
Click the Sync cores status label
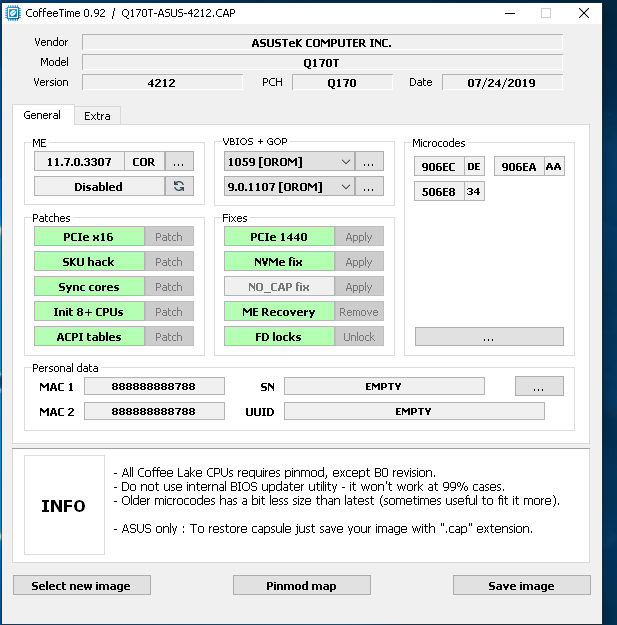pyautogui.click(x=89, y=287)
